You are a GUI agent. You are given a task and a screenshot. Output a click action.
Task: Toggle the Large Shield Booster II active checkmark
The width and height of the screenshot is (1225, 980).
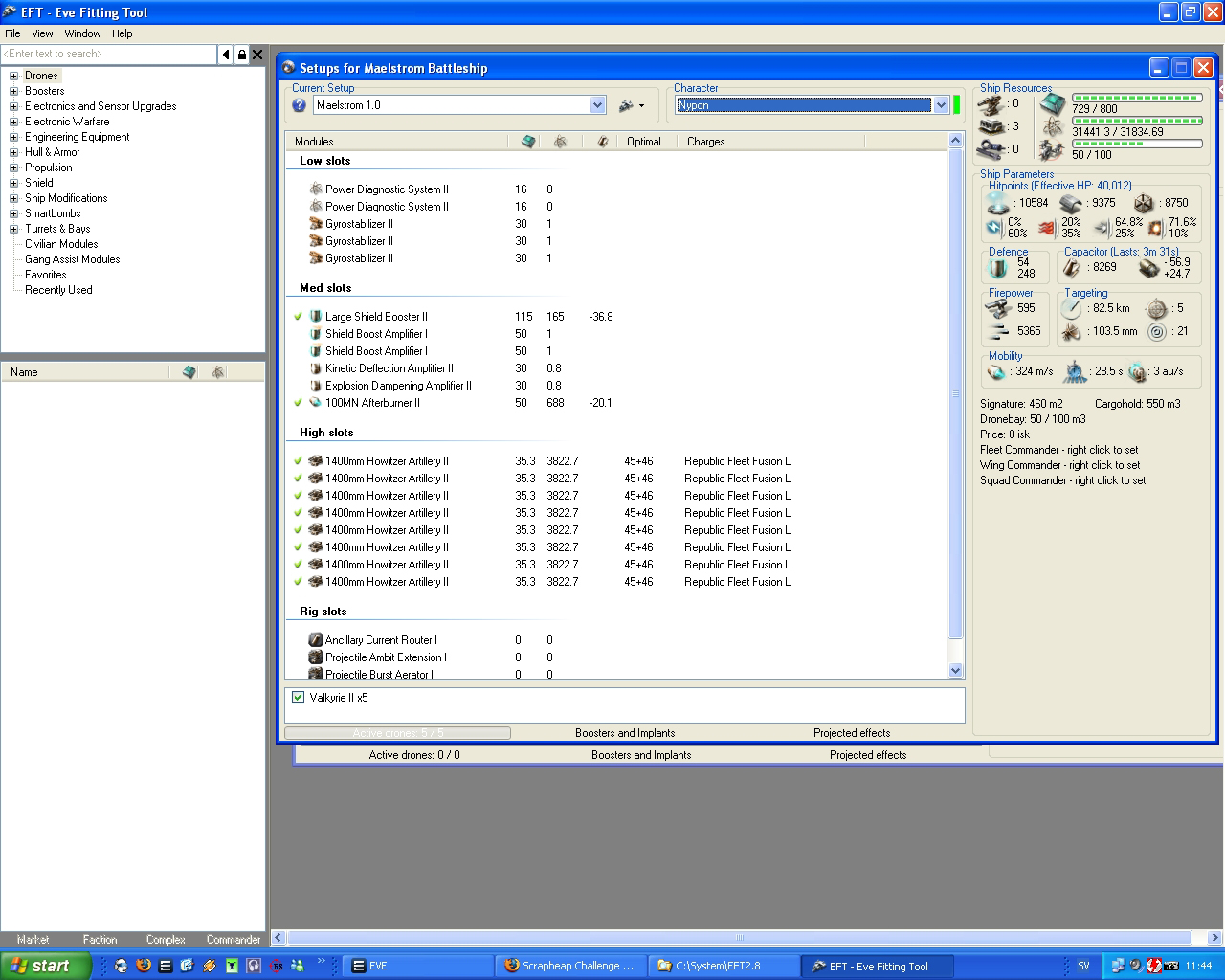[x=299, y=317]
